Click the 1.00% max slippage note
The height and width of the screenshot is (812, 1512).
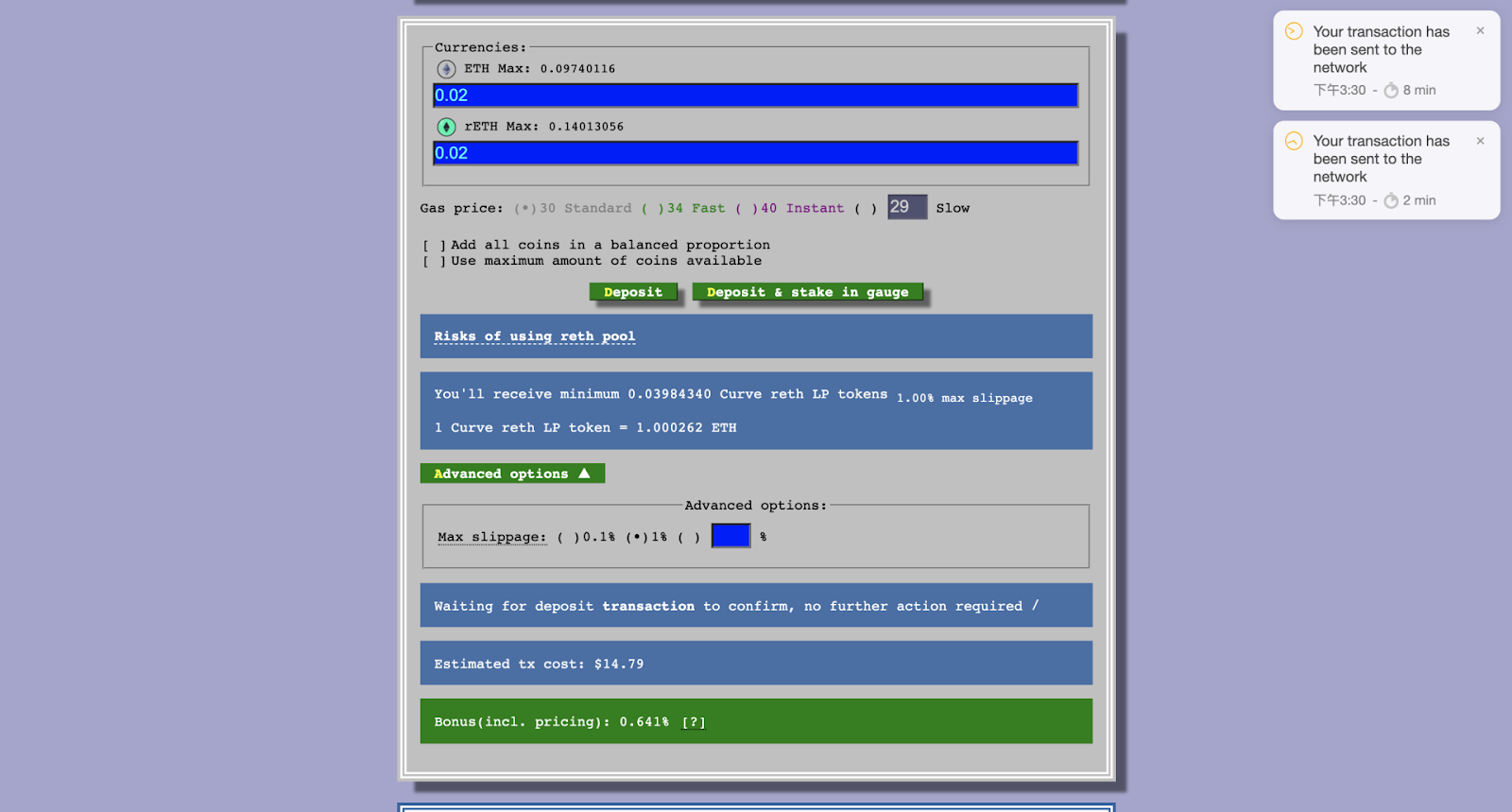click(964, 398)
